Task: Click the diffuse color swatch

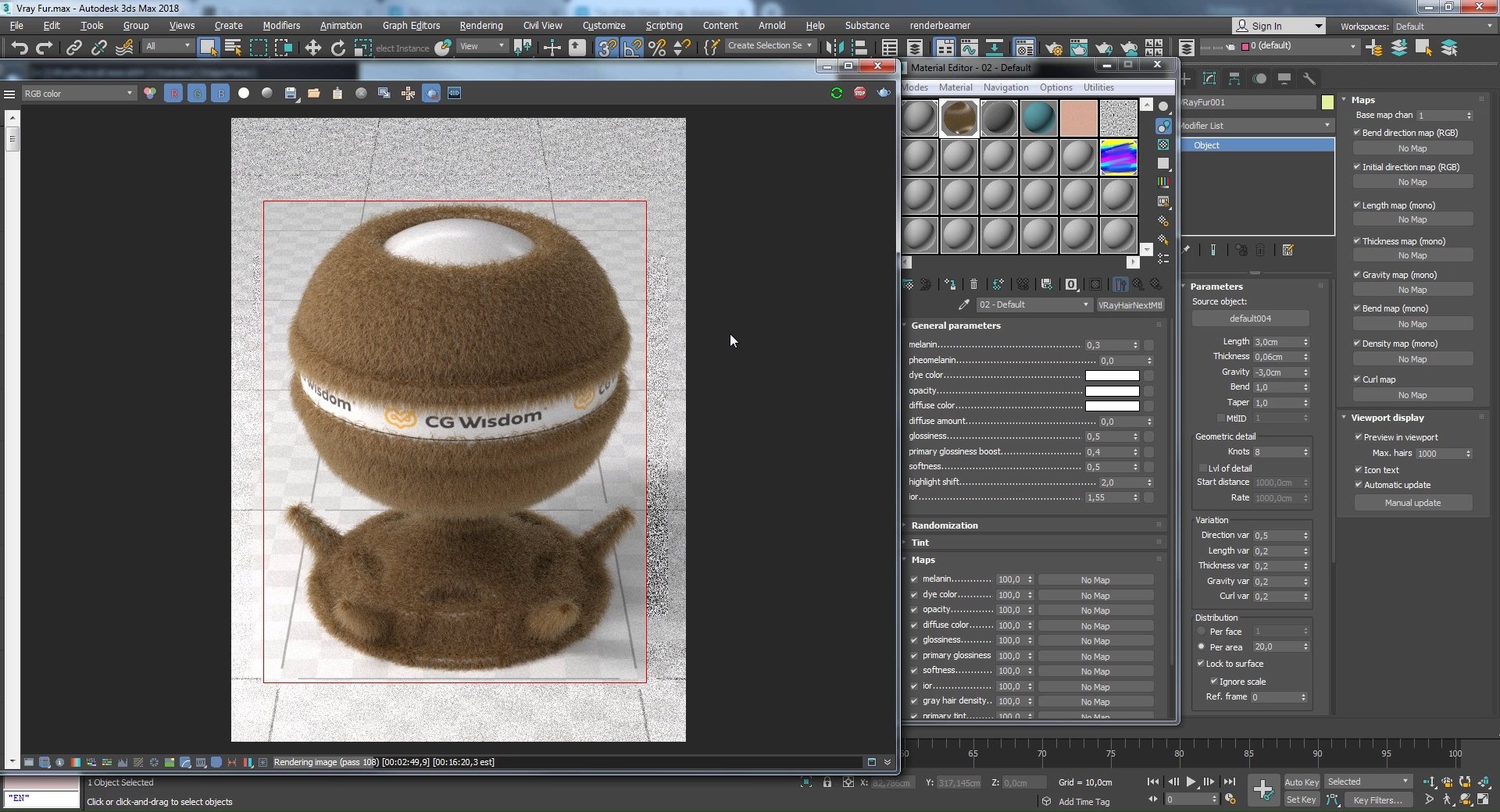Action: (x=1112, y=406)
